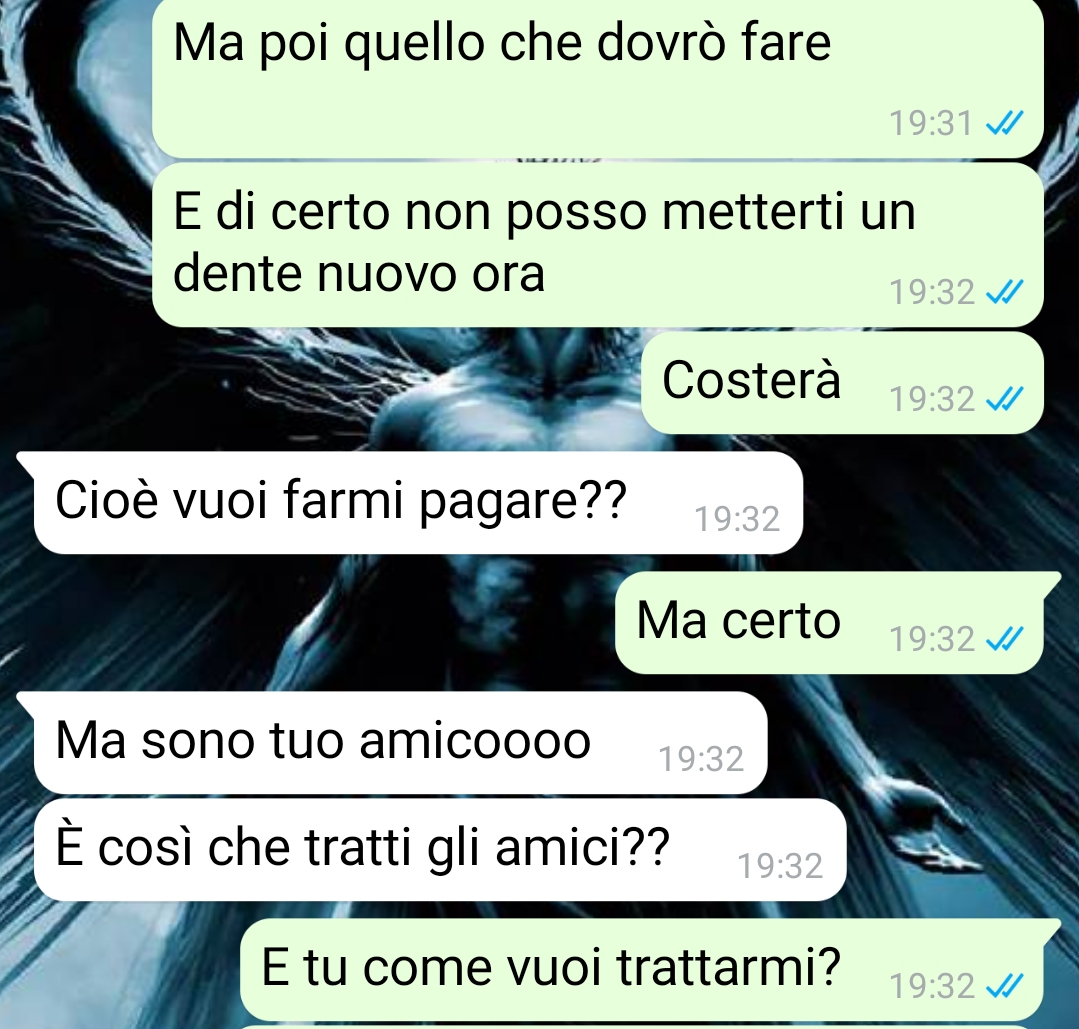
Task: Tap the read ticks on 'Costerà' message
Action: [x=1004, y=399]
